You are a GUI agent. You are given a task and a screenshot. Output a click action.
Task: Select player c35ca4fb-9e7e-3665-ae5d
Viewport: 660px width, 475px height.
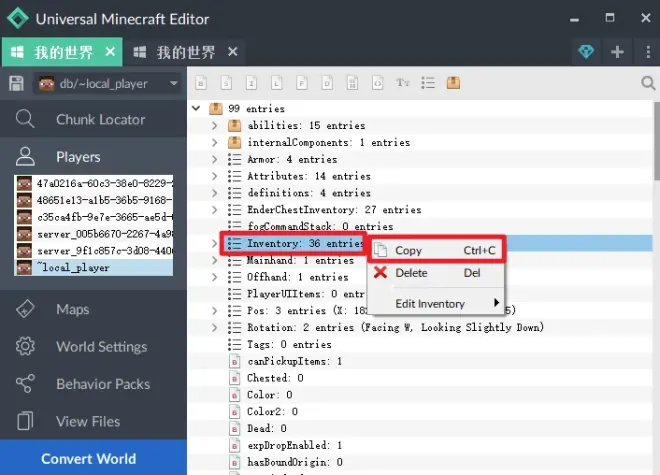[x=93, y=217]
